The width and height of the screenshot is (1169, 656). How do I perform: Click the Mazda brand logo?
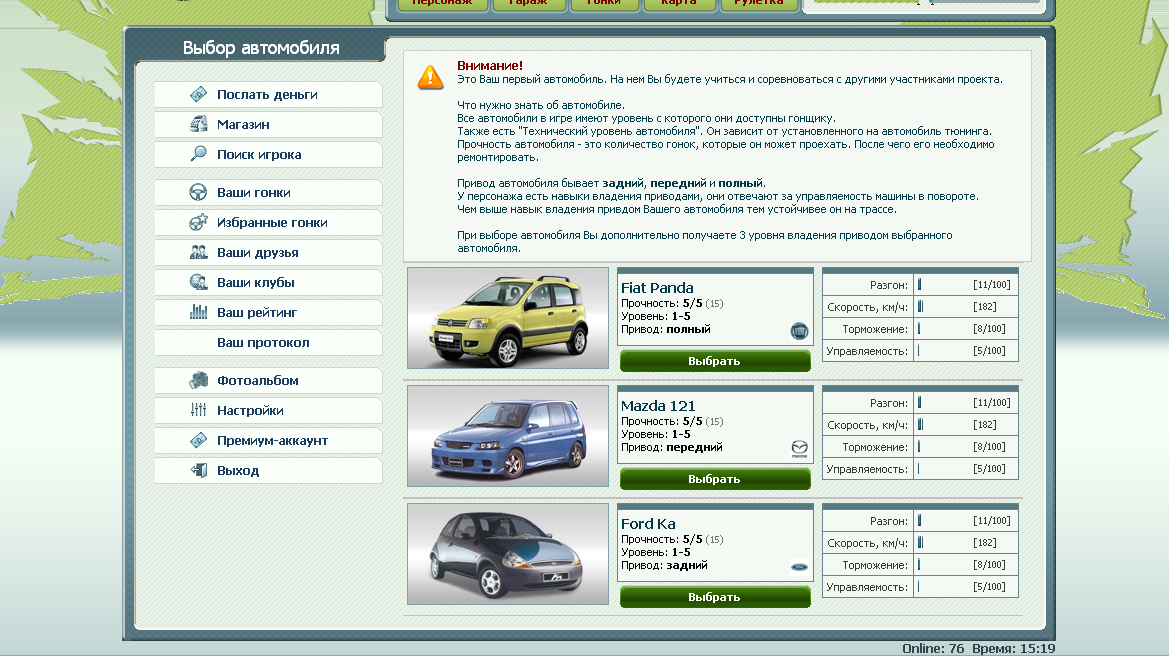[x=798, y=449]
